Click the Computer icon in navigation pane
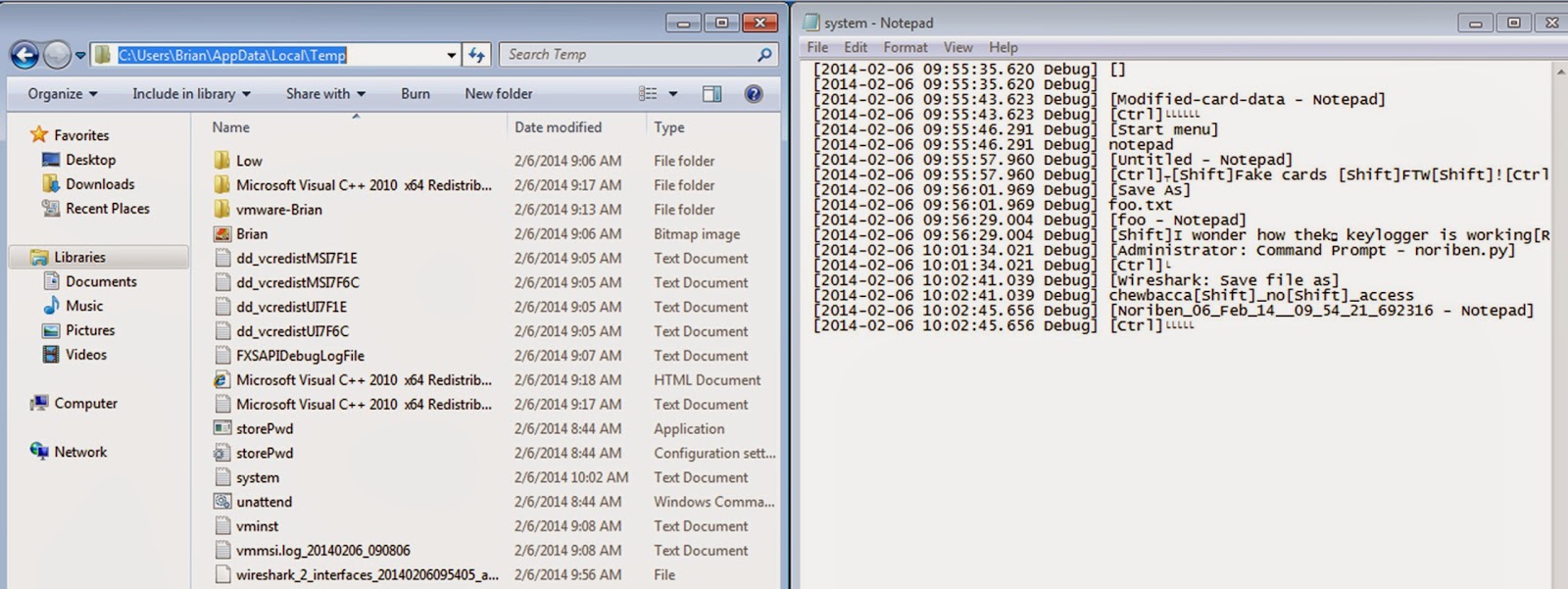 click(39, 403)
